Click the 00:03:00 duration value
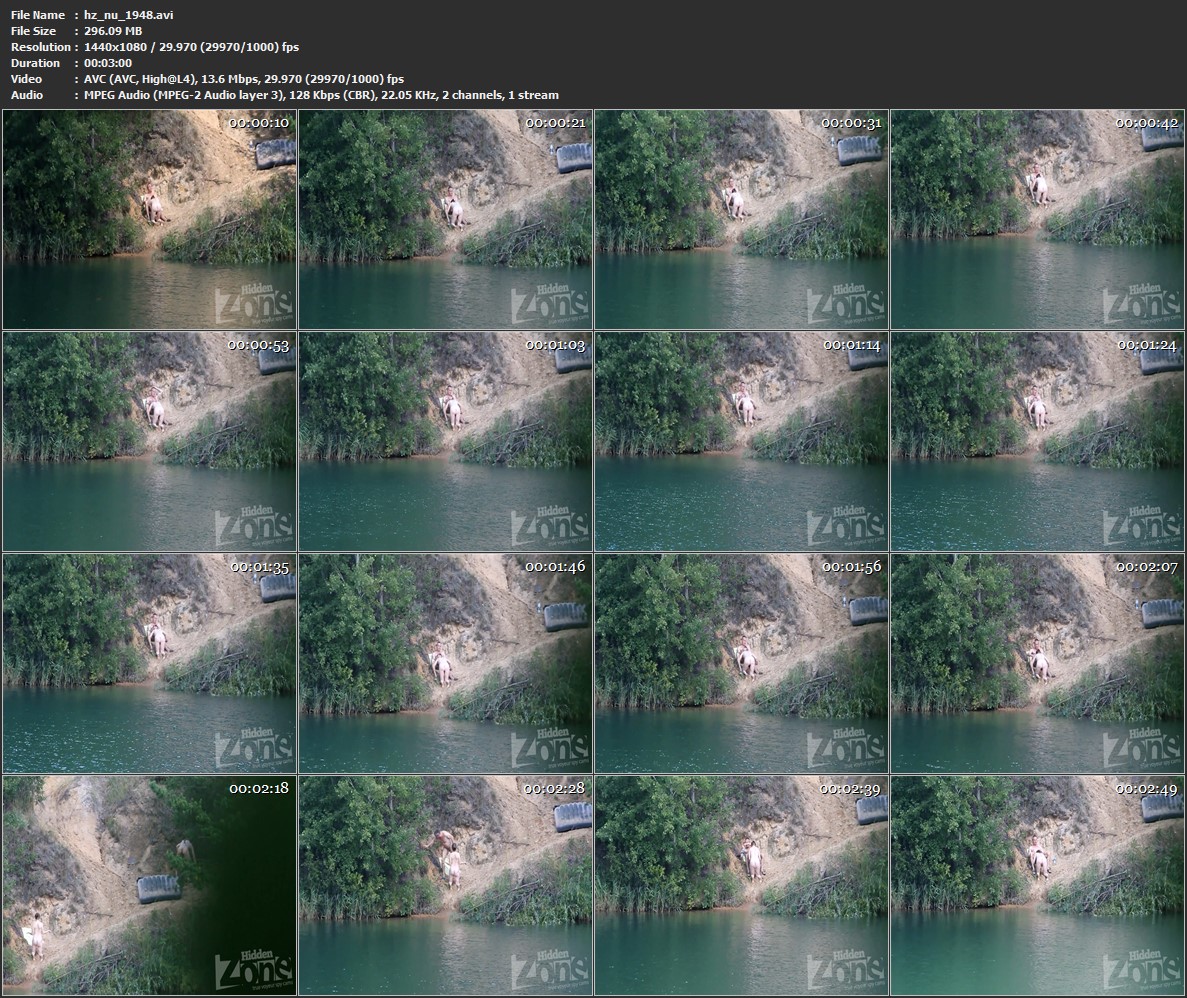This screenshot has height=998, width=1187. pyautogui.click(x=108, y=63)
